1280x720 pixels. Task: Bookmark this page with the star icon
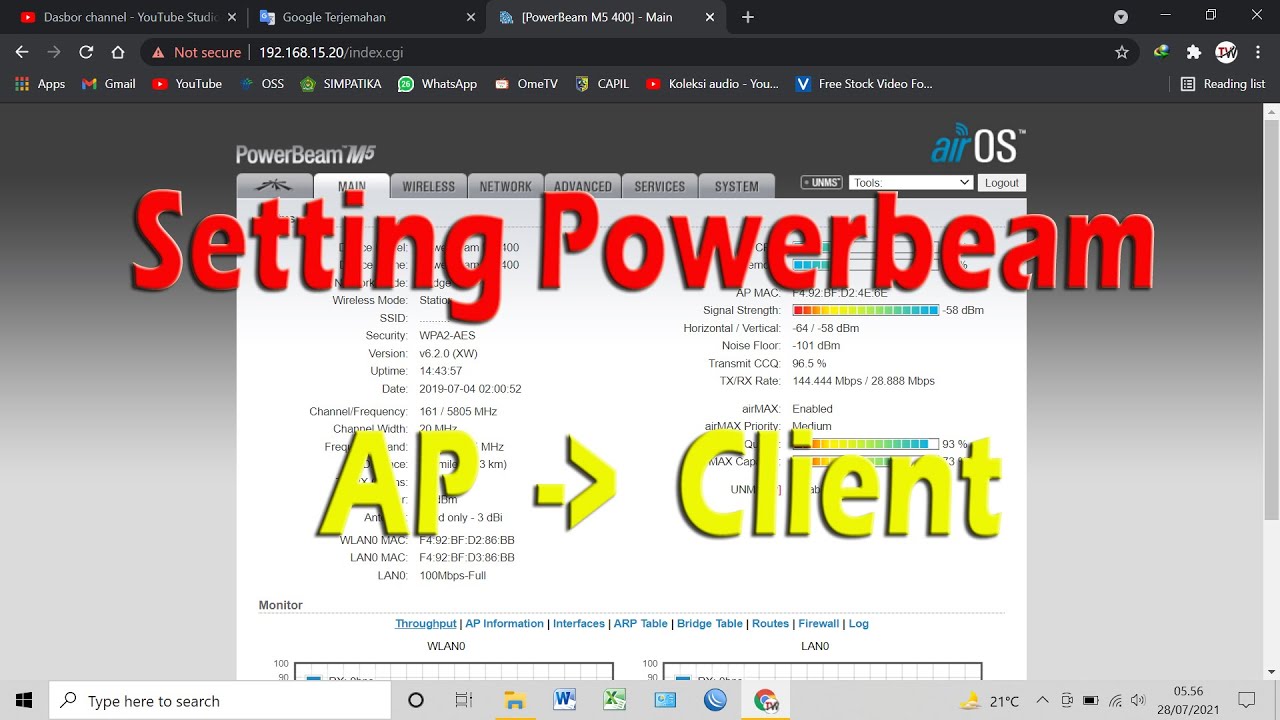tap(1122, 52)
